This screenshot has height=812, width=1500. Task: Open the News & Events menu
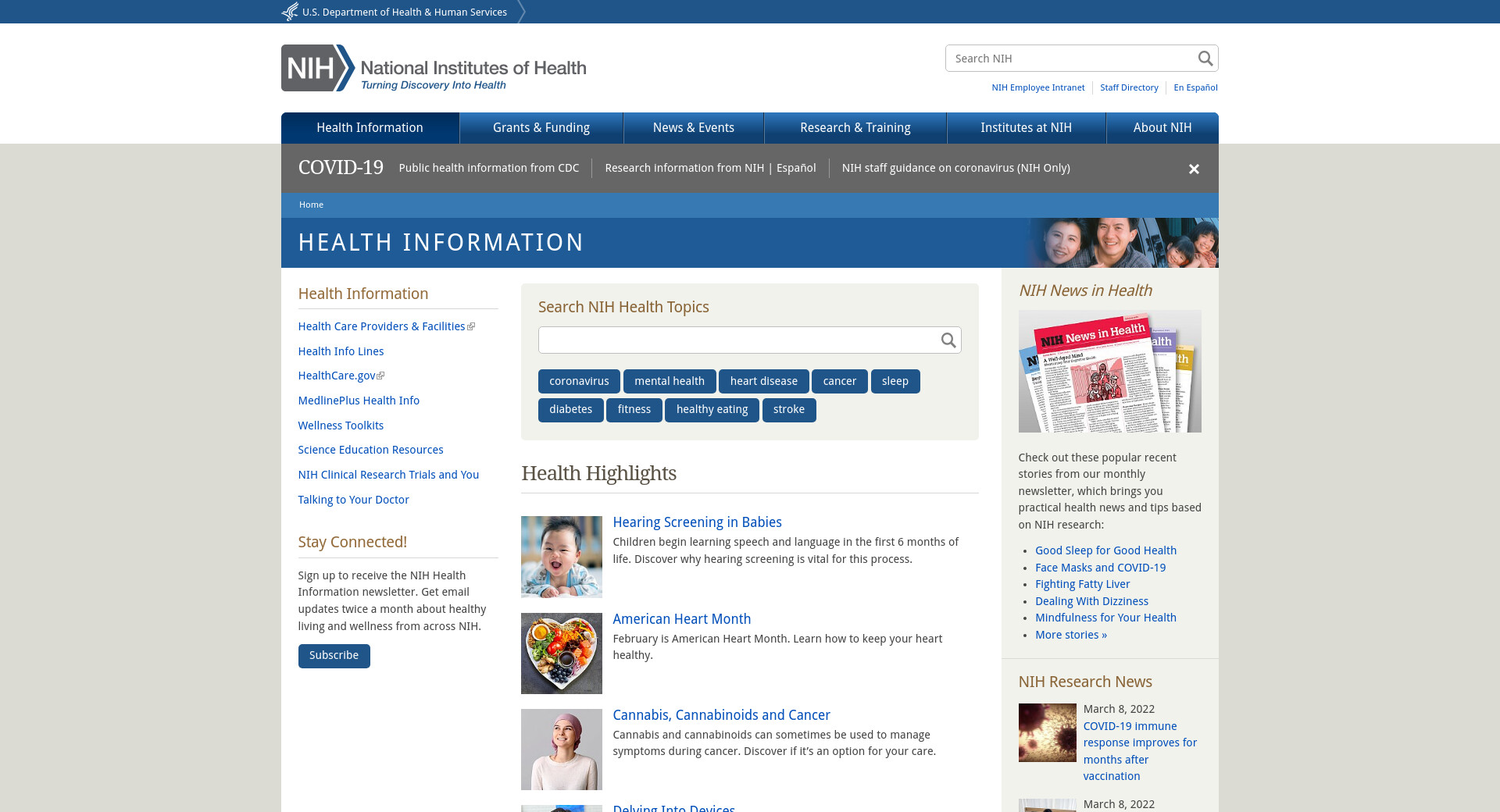coord(694,128)
